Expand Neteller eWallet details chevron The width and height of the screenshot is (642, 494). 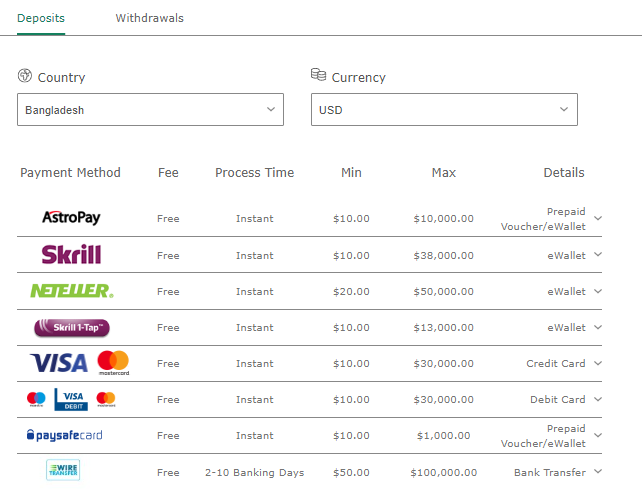click(598, 291)
